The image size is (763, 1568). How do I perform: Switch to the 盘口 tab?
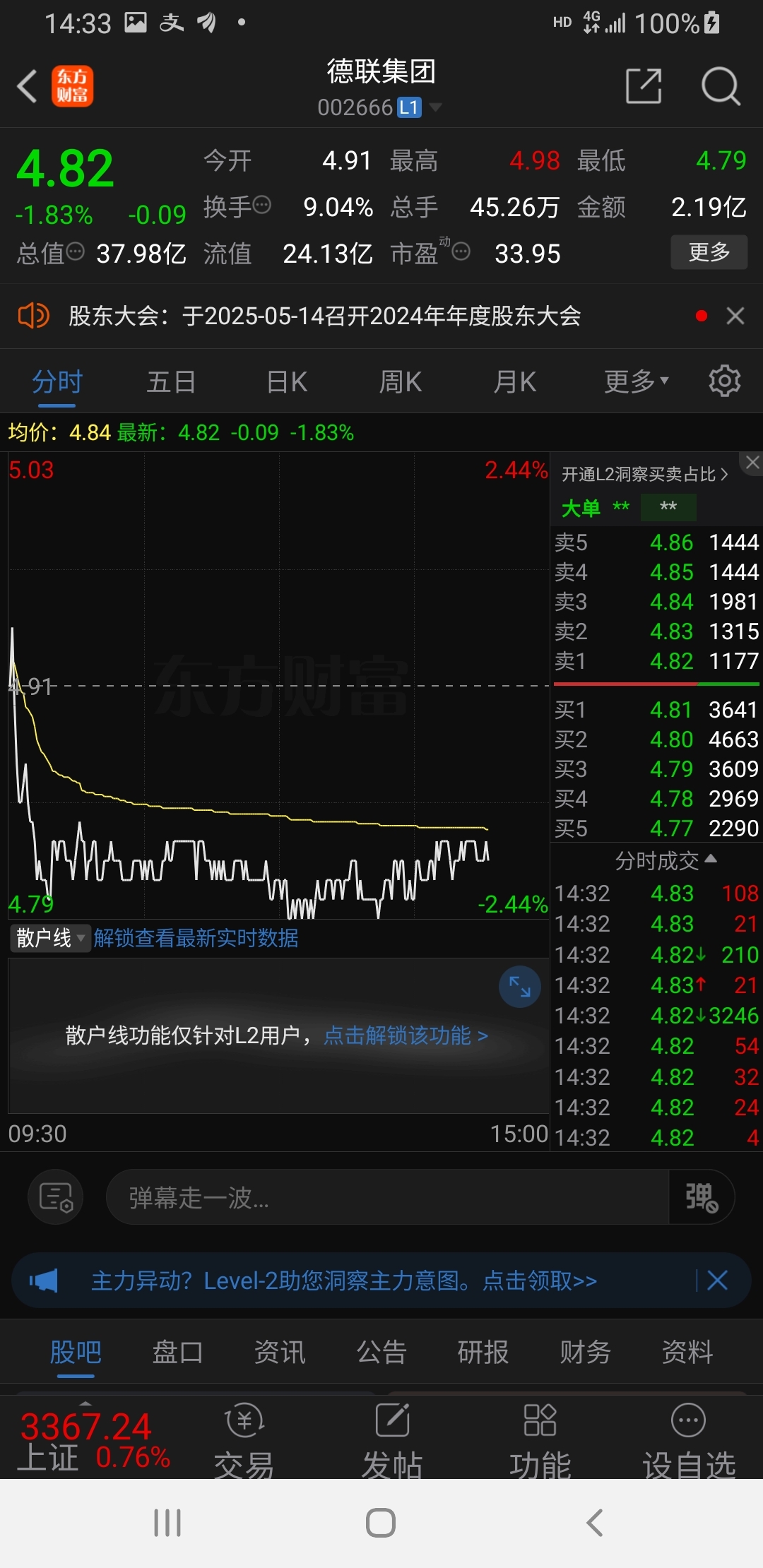tap(177, 1352)
